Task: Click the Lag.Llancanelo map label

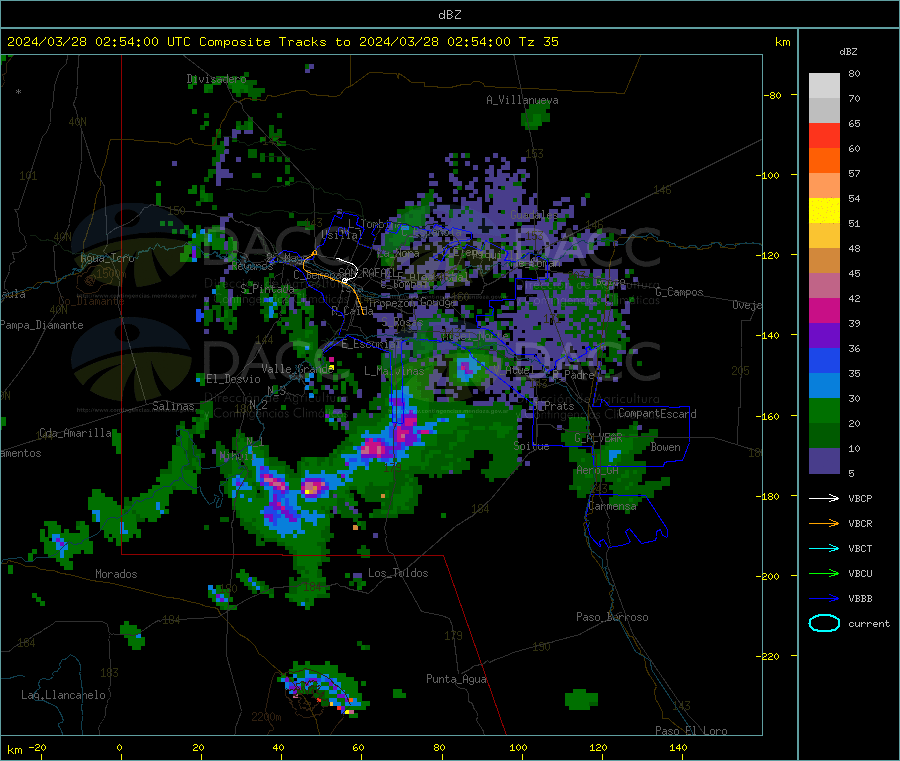Action: tap(64, 696)
